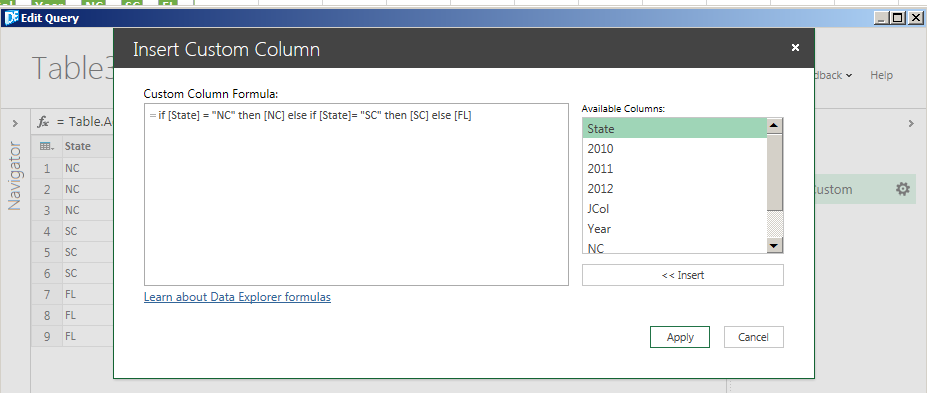Image resolution: width=927 pixels, height=393 pixels.
Task: Click the Edit Query window app icon
Action: point(11,18)
